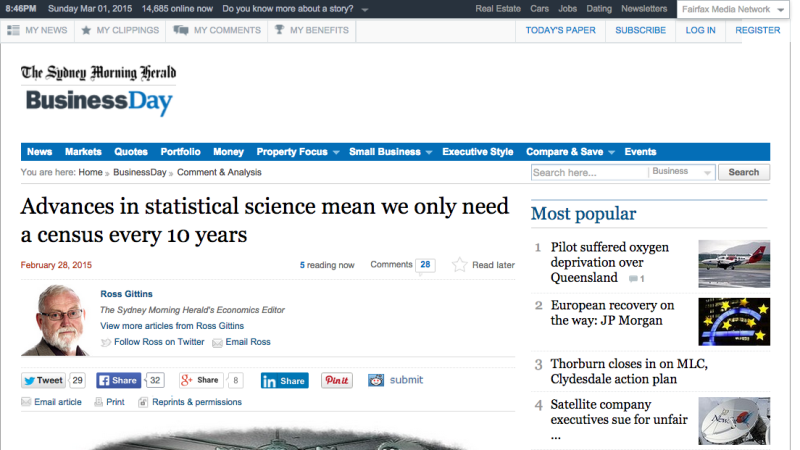
Task: Click Ross Gittins author photo
Action: tap(55, 320)
